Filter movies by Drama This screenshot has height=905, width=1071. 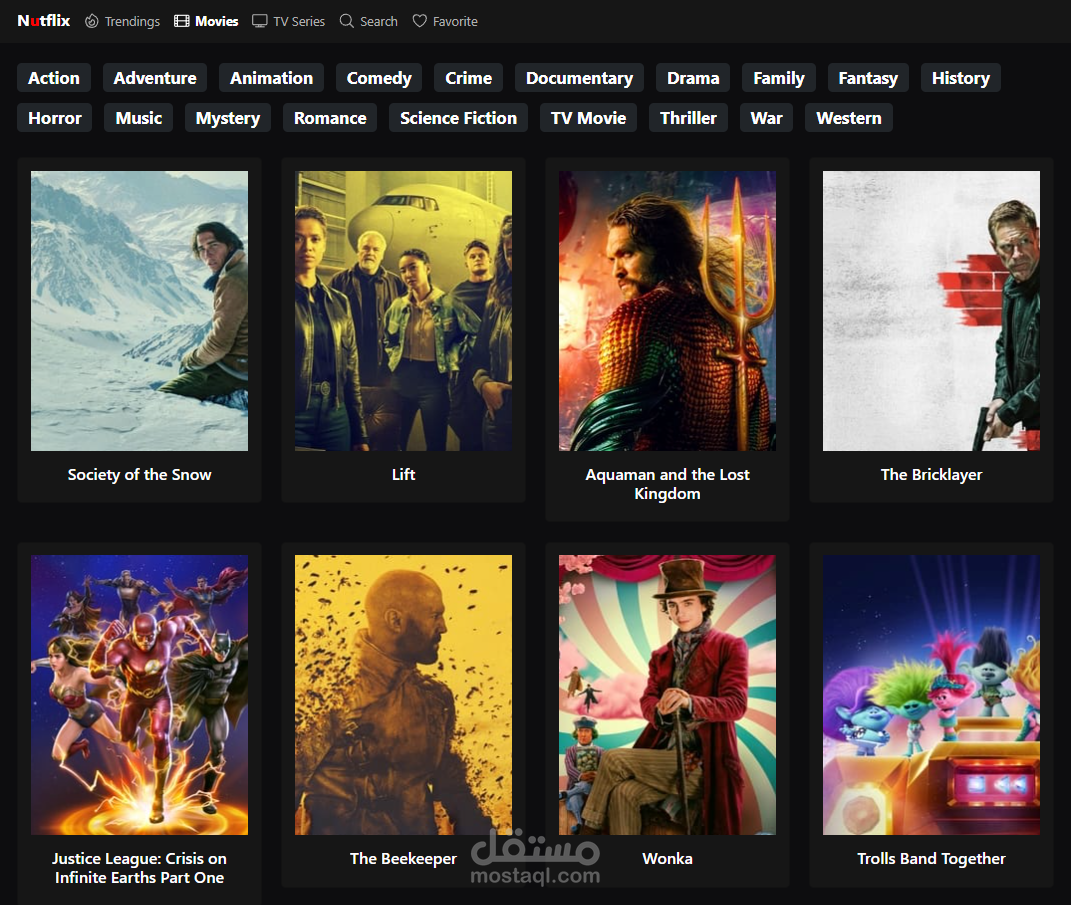click(x=693, y=78)
